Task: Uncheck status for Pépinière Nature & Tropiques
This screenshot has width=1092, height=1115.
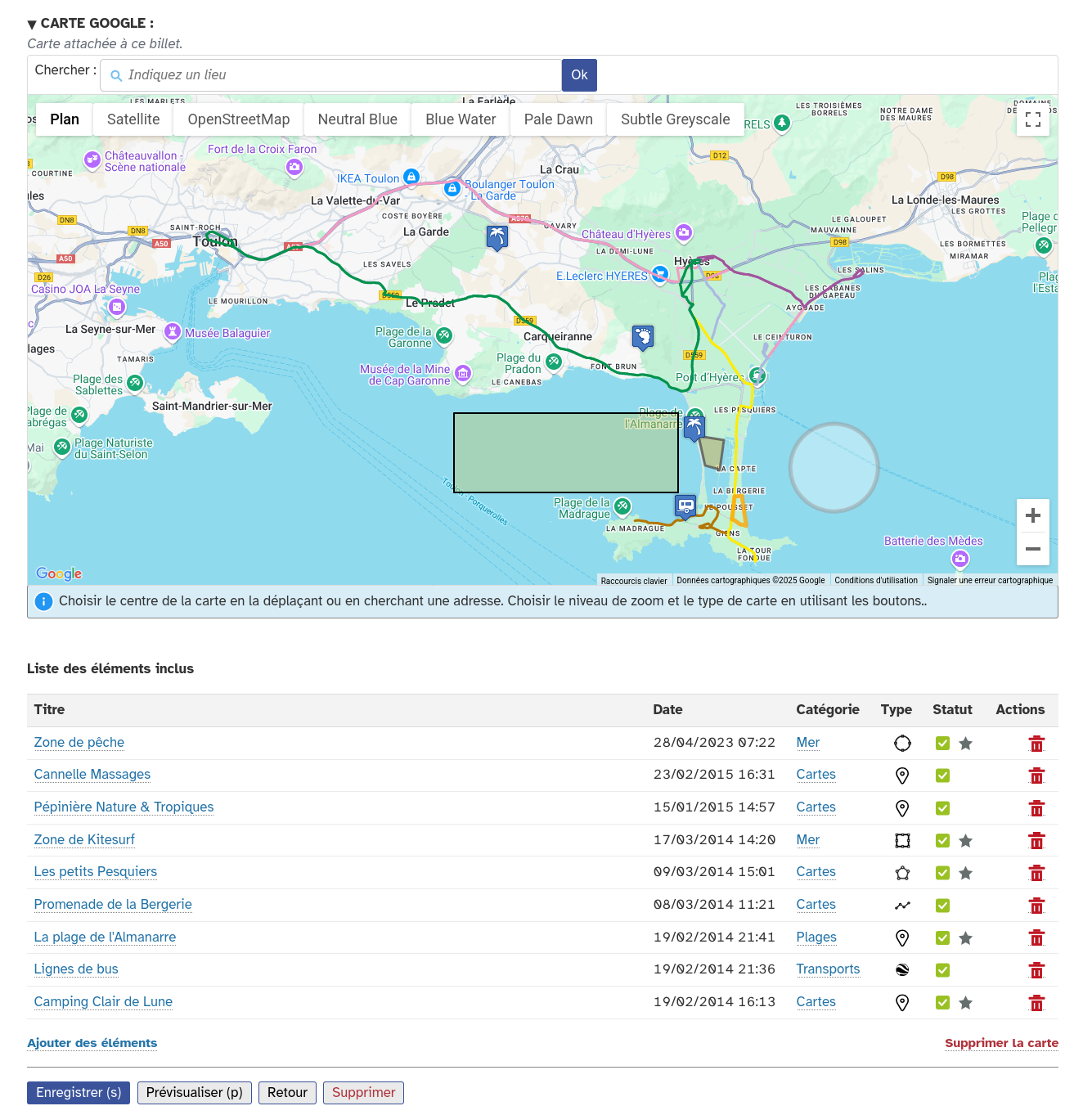Action: click(942, 808)
